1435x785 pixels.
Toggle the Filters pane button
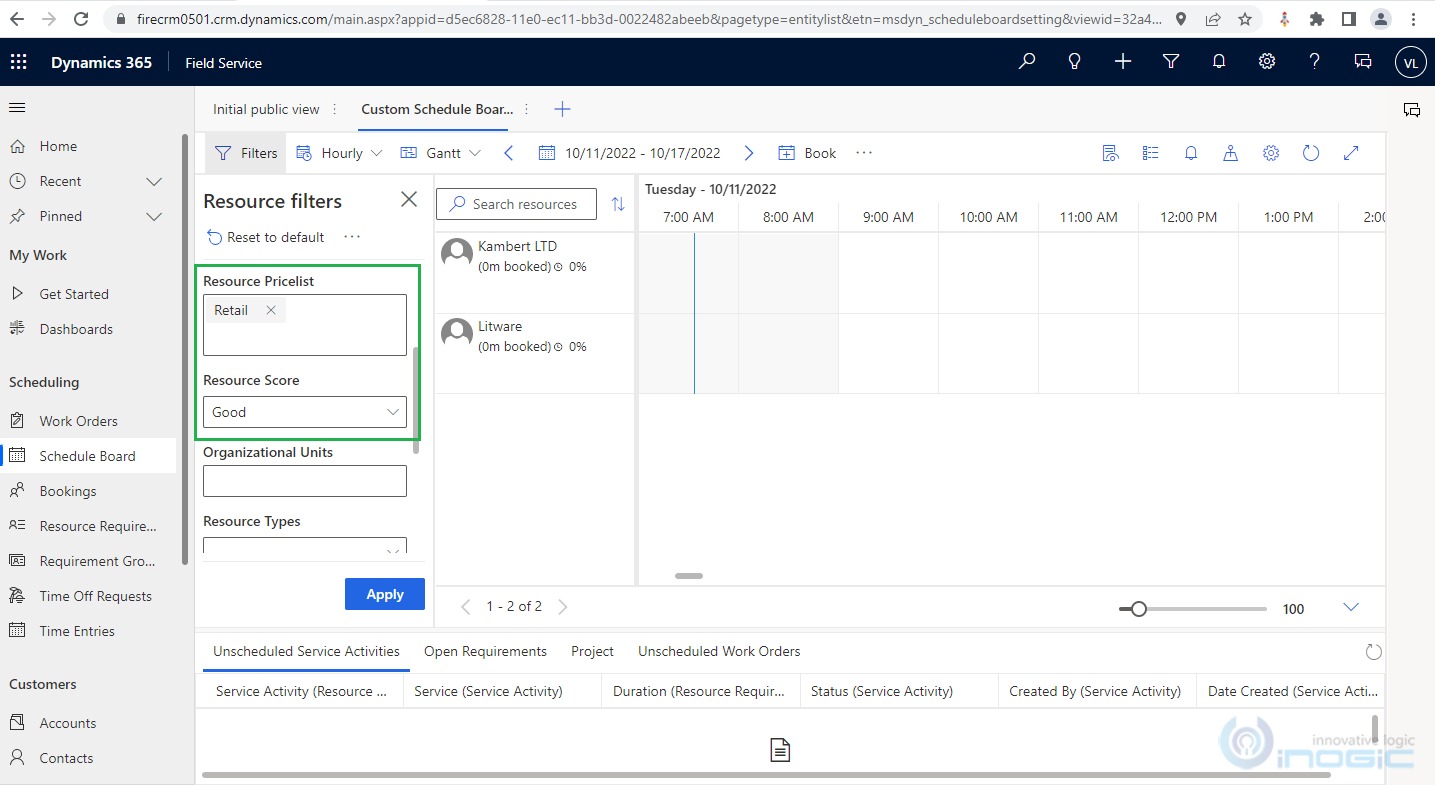[x=246, y=153]
